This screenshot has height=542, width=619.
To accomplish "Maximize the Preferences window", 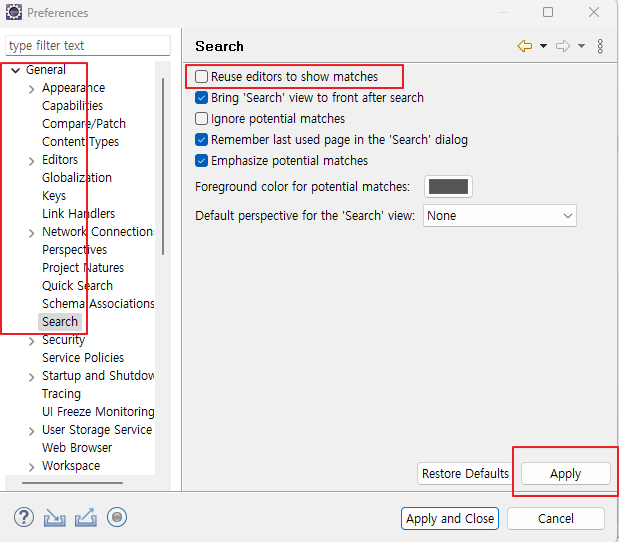I will [548, 12].
